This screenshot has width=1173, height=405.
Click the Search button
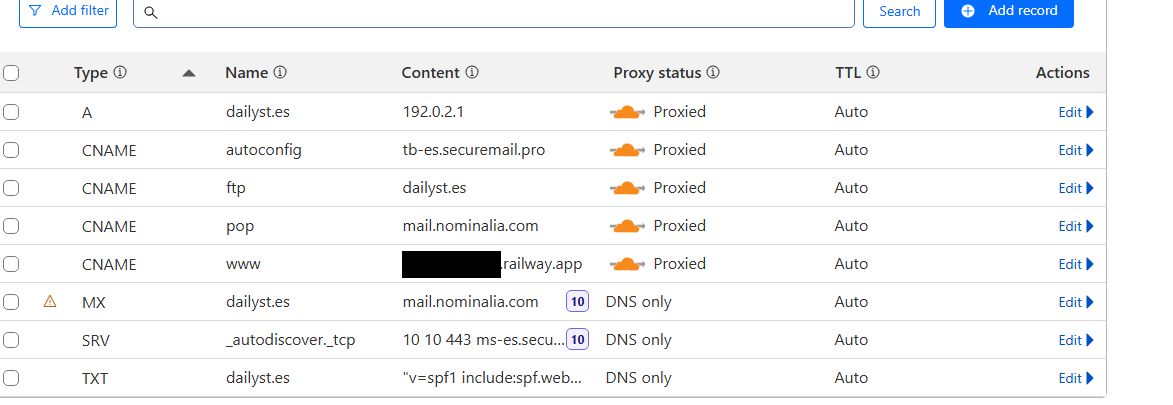coord(899,12)
